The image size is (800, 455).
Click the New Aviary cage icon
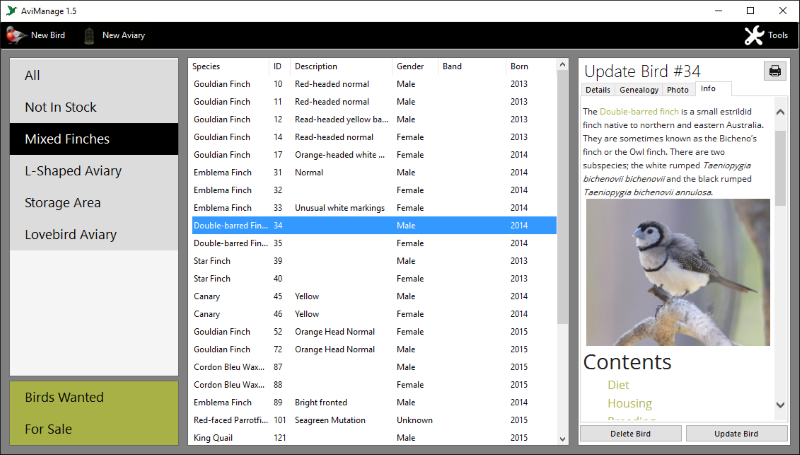tap(89, 36)
